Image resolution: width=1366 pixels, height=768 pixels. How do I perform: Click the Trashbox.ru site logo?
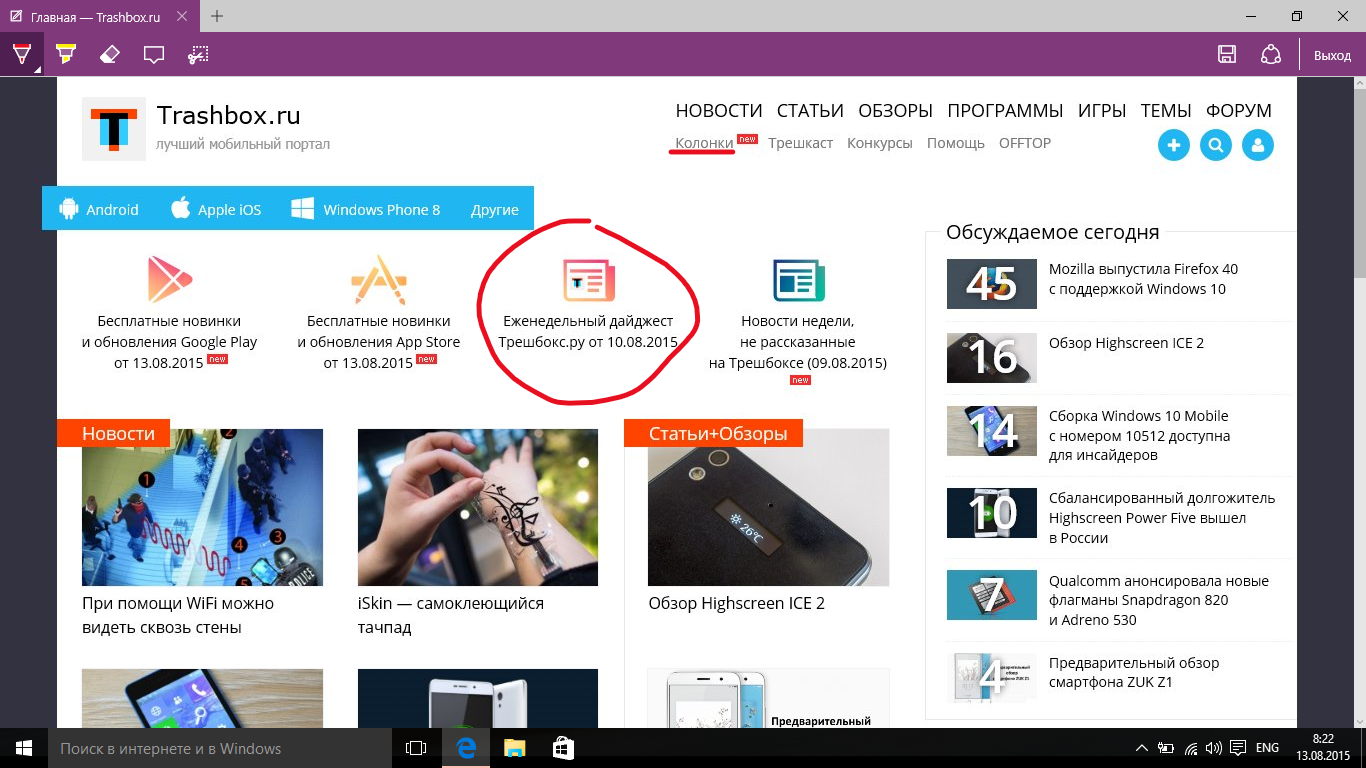[114, 129]
